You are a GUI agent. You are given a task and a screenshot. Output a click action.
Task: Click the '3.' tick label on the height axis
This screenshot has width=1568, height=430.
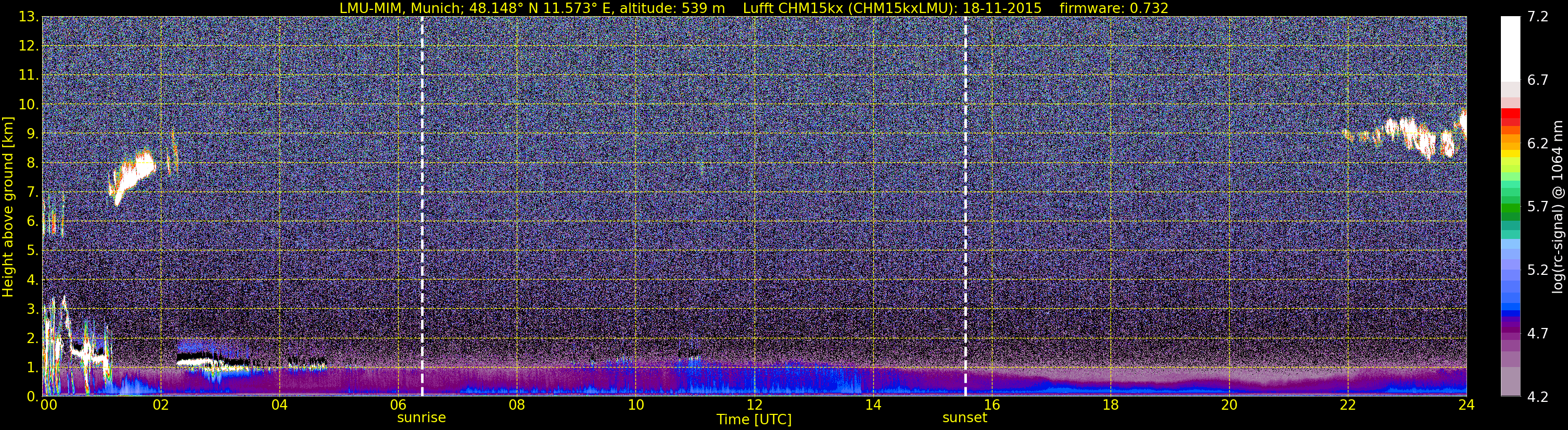pos(32,309)
